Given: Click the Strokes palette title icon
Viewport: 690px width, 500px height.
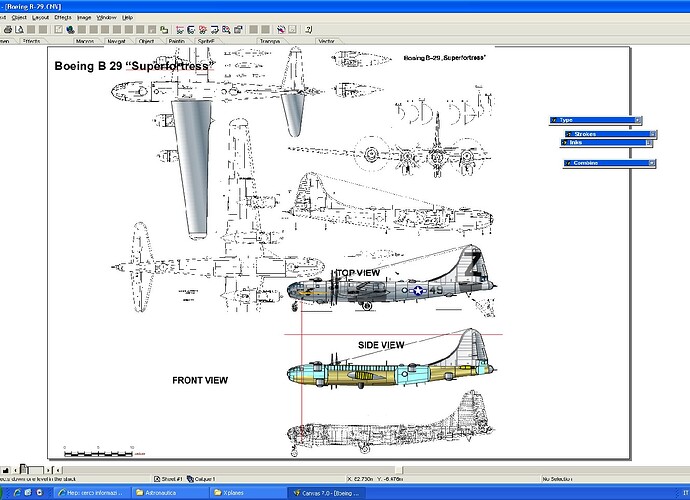Looking at the screenshot, I should click(569, 134).
